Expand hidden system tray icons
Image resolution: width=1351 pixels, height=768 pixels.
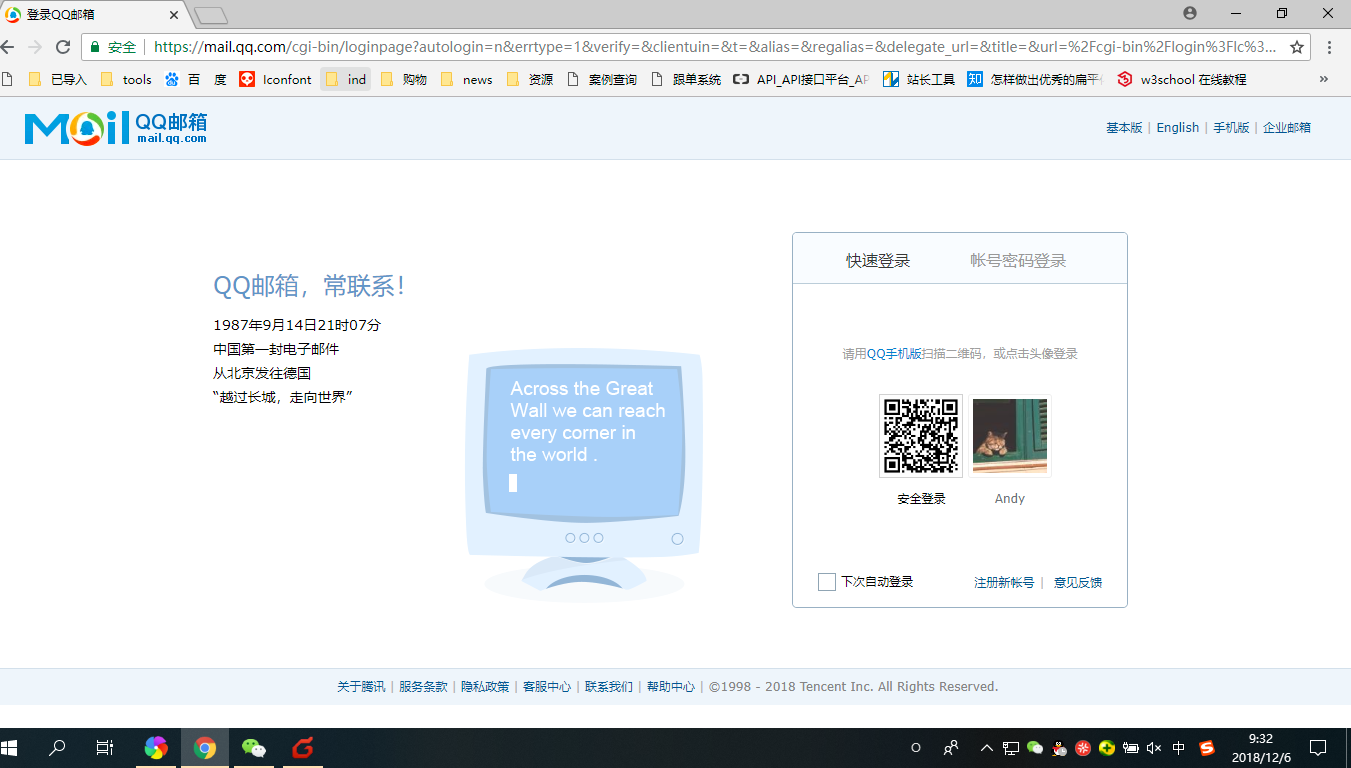click(x=987, y=748)
